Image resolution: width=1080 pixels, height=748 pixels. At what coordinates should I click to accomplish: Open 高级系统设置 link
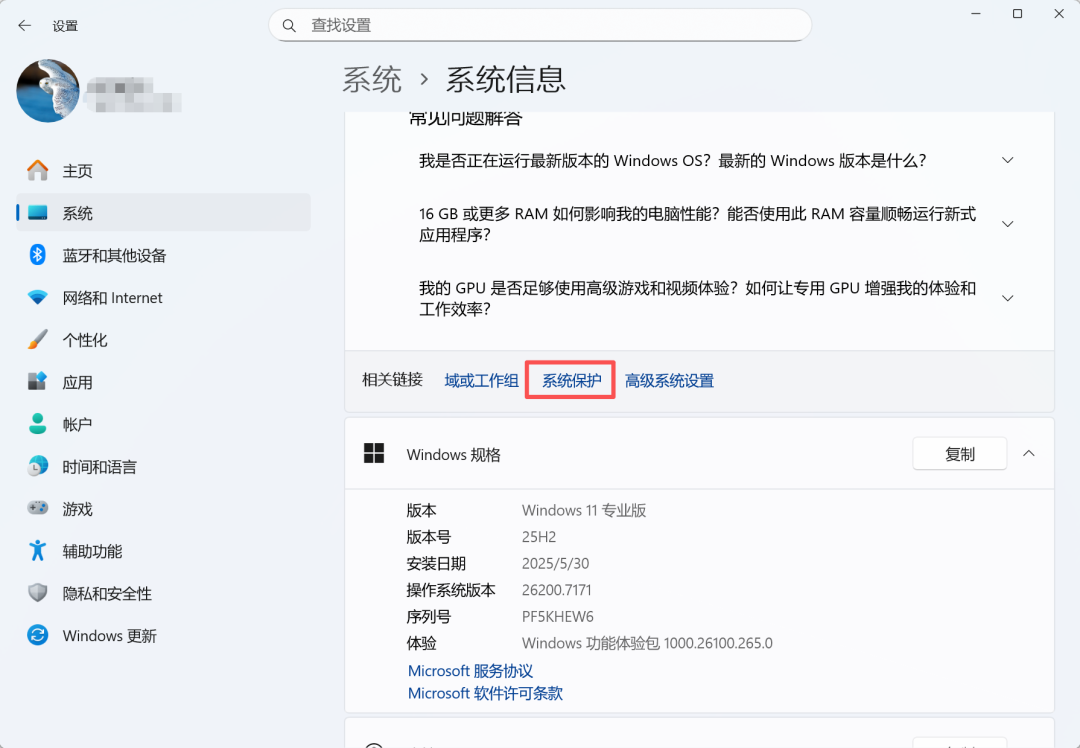coord(669,381)
